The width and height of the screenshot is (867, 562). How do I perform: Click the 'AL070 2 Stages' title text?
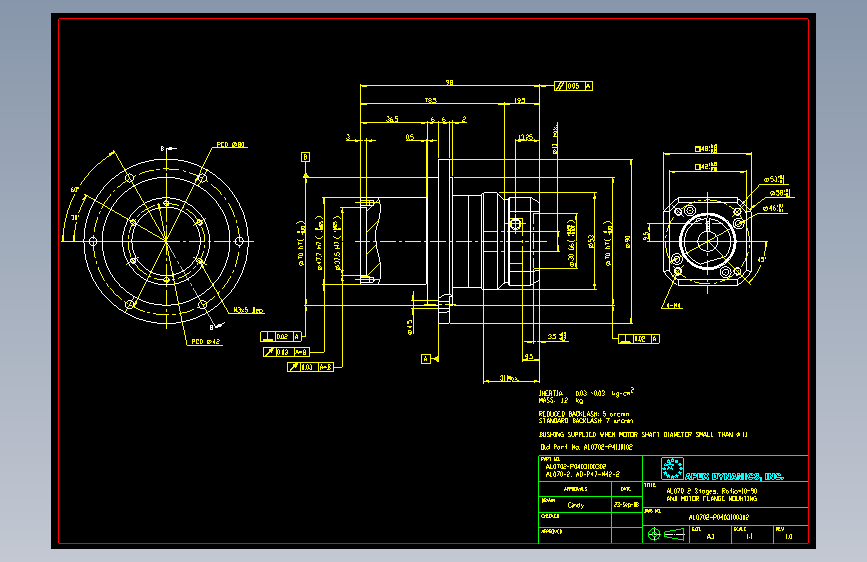point(712,491)
